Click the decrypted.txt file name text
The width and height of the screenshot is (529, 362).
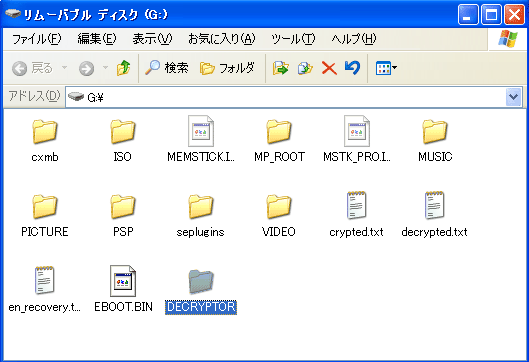click(x=435, y=232)
